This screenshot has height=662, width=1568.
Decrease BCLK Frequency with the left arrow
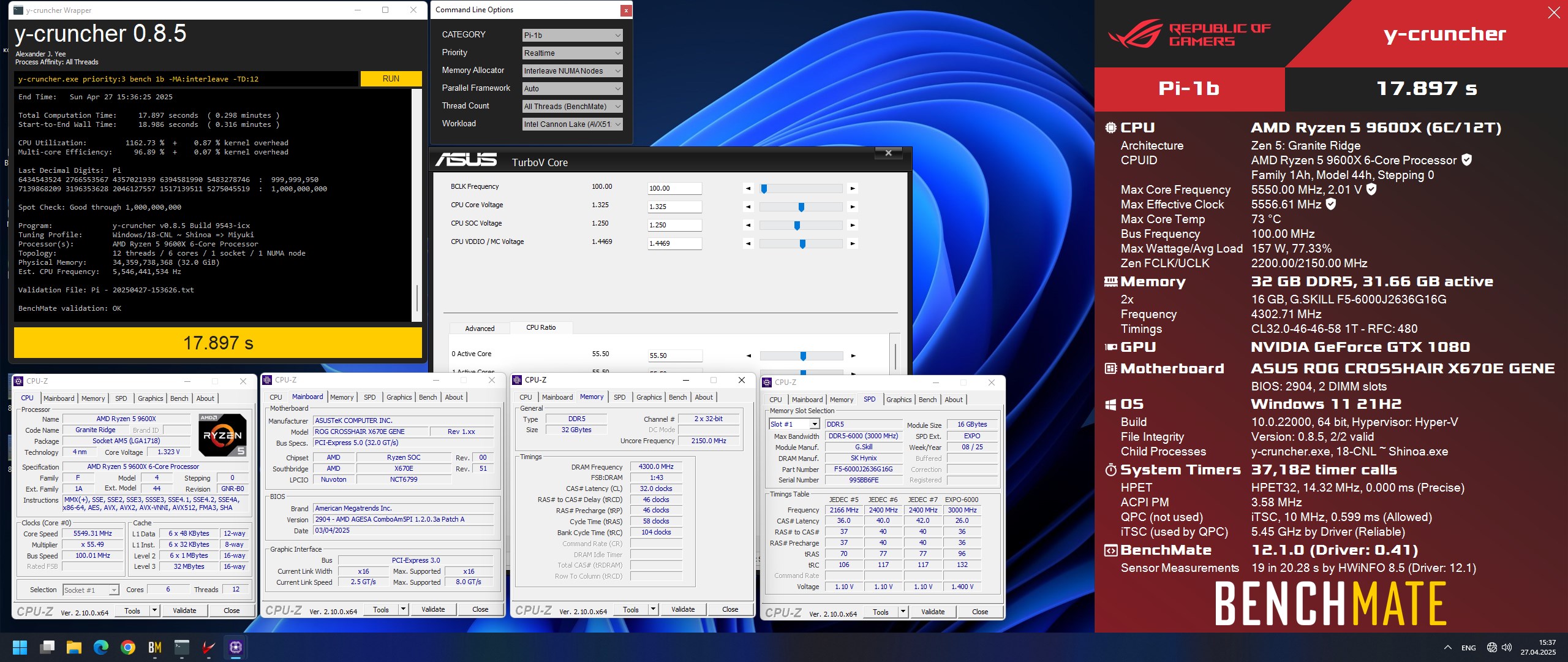coord(748,189)
